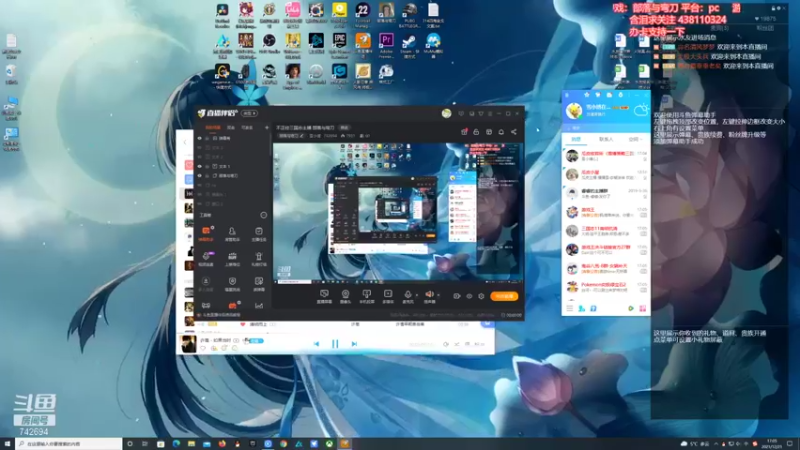The width and height of the screenshot is (800, 450).
Task: Select third scene tab in streaming app
Action: 247,128
